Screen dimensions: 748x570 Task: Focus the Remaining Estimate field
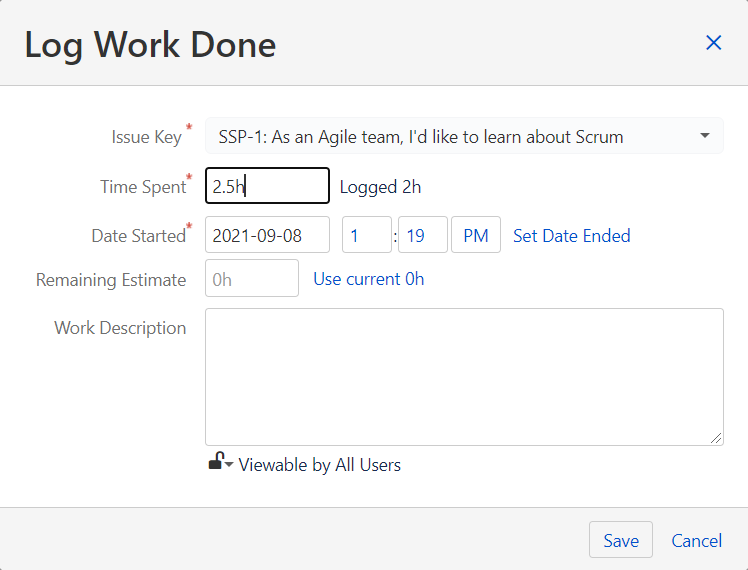coord(252,279)
